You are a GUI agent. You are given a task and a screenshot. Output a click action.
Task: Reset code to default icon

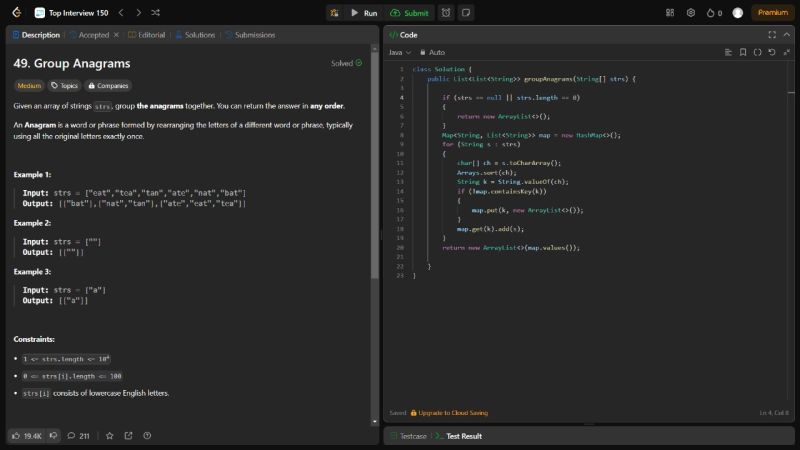[772, 53]
